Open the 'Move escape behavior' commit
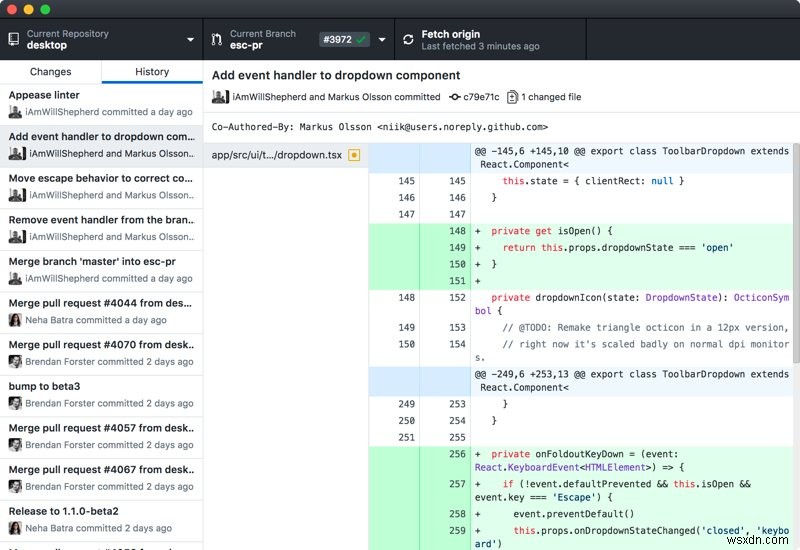Viewport: 800px width, 550px height. (100, 187)
